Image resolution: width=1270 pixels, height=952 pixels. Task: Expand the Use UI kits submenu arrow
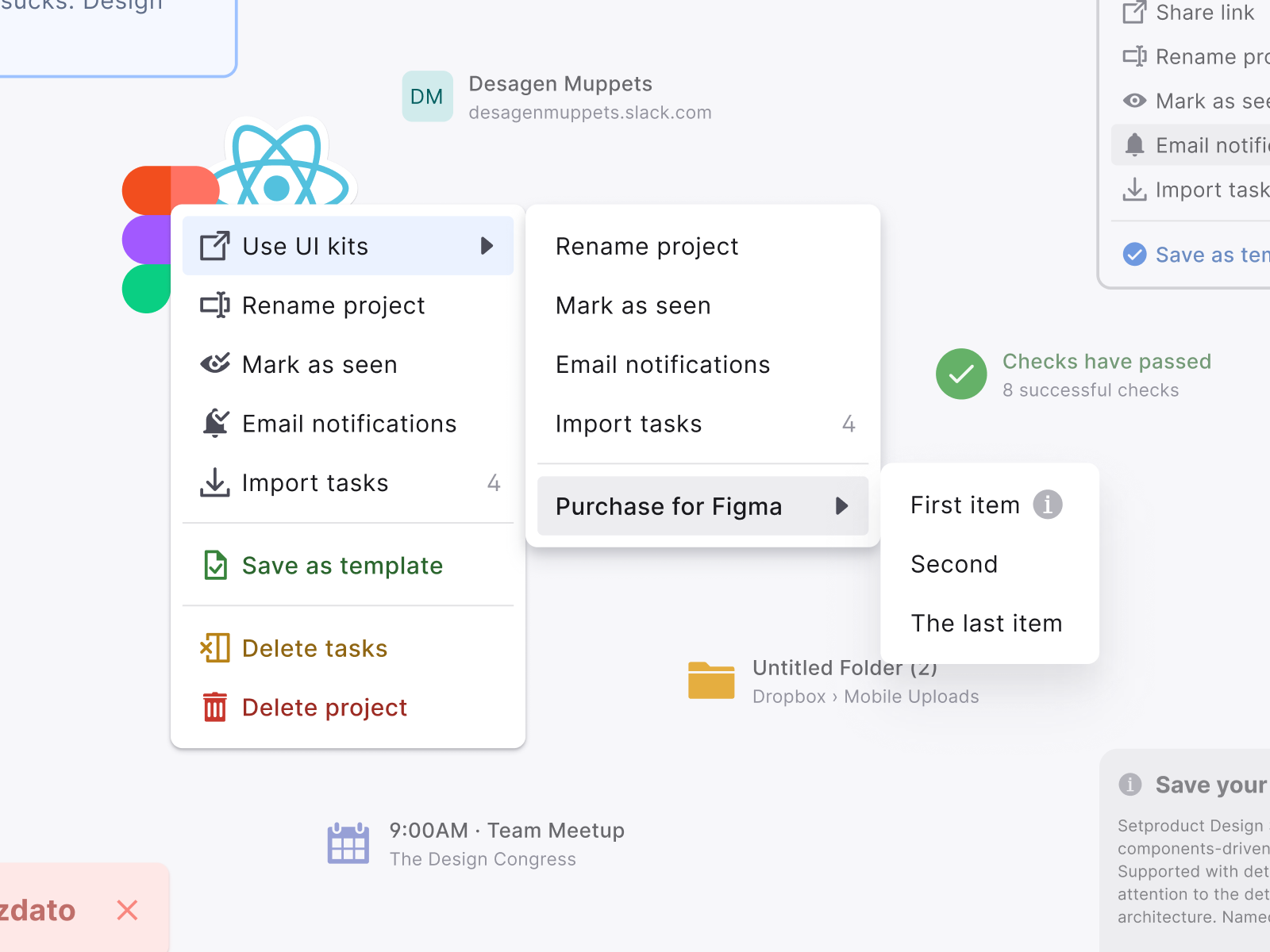pos(487,246)
